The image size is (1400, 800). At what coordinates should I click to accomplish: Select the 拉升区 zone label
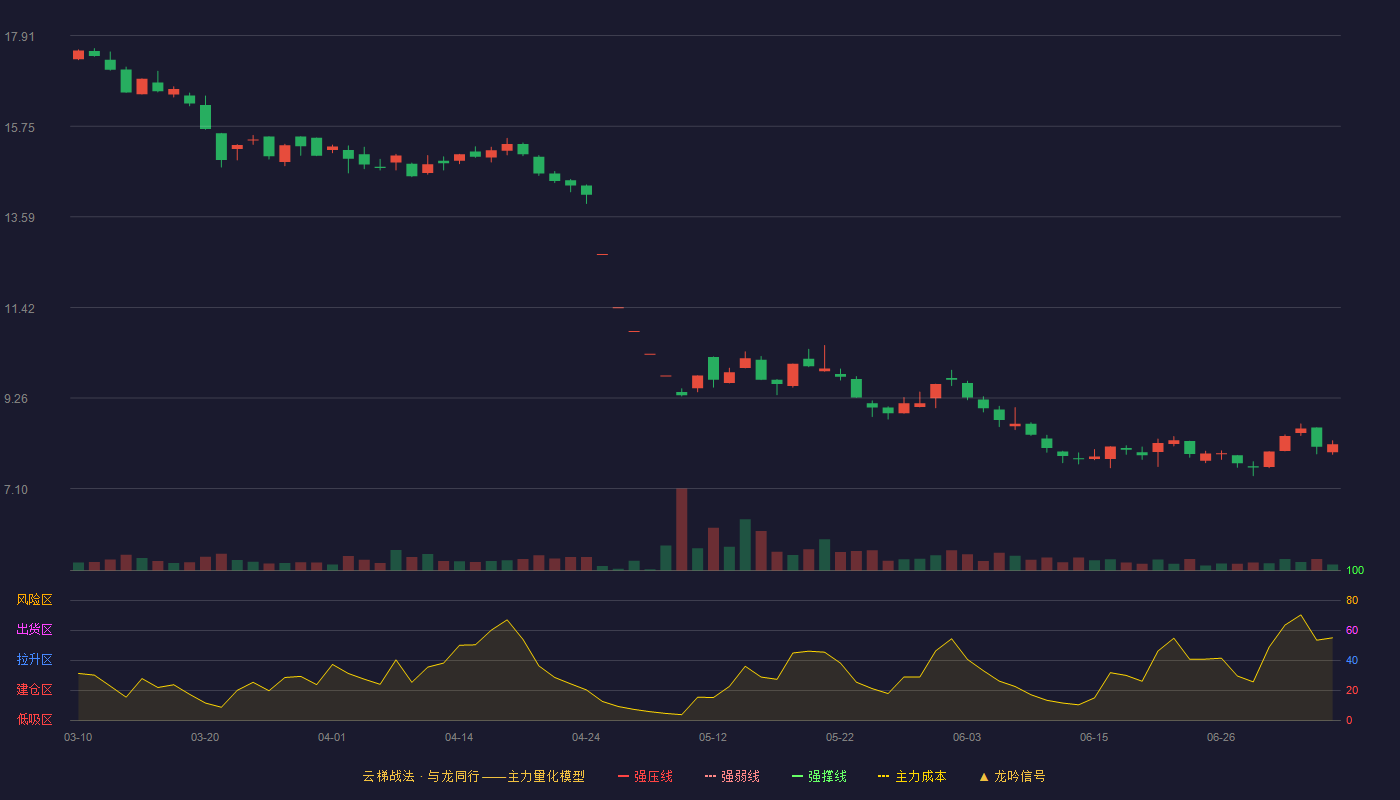[34, 660]
